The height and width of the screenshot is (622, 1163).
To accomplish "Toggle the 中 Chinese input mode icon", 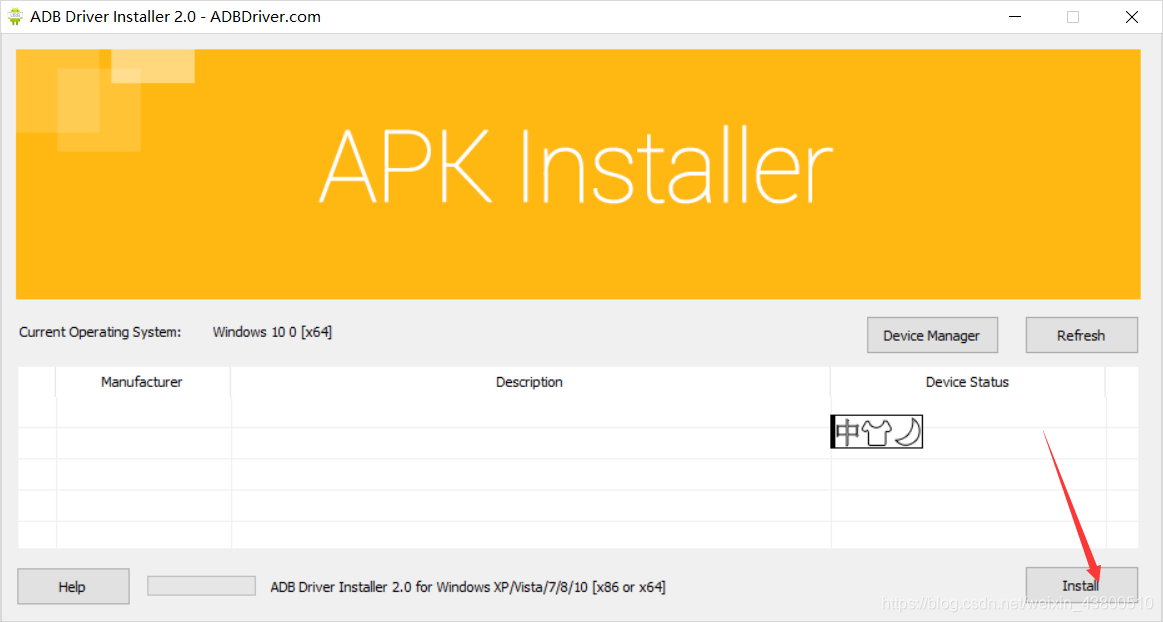I will [847, 431].
